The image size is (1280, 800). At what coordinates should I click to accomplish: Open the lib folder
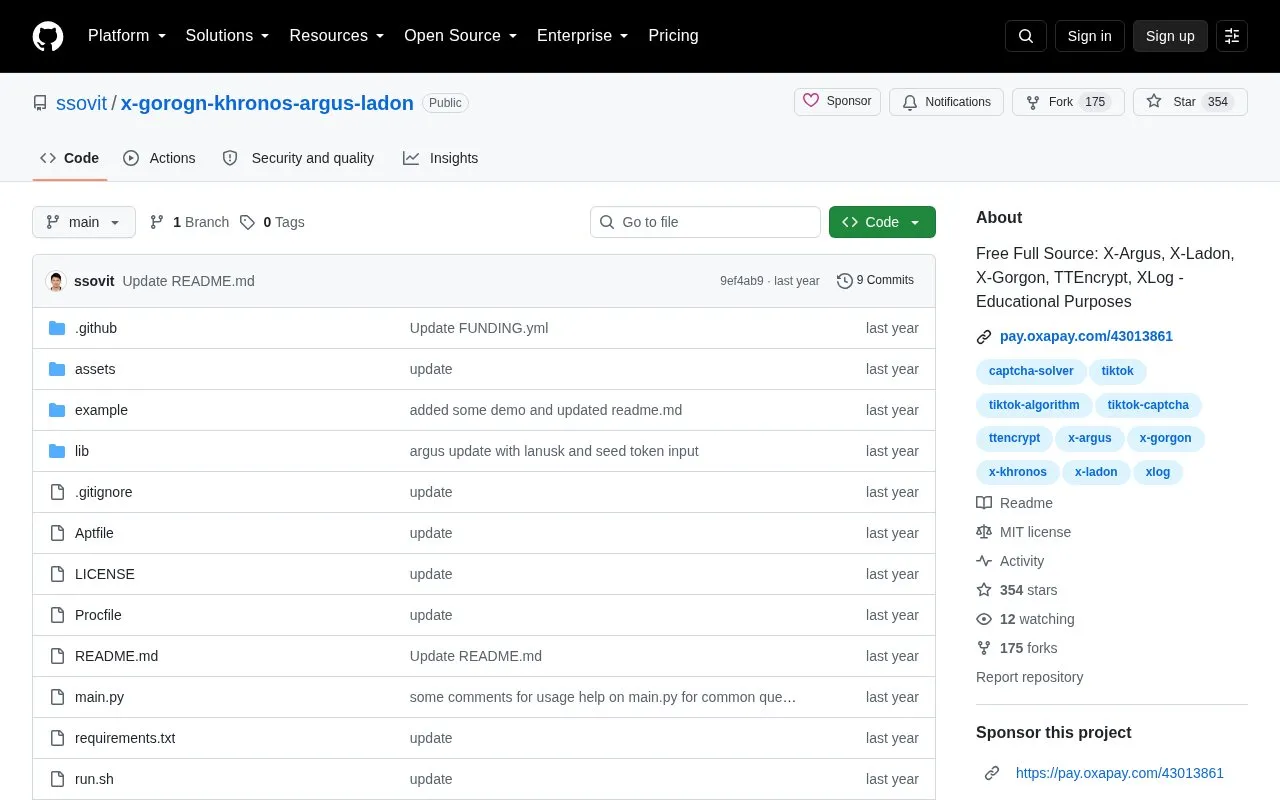tap(82, 451)
